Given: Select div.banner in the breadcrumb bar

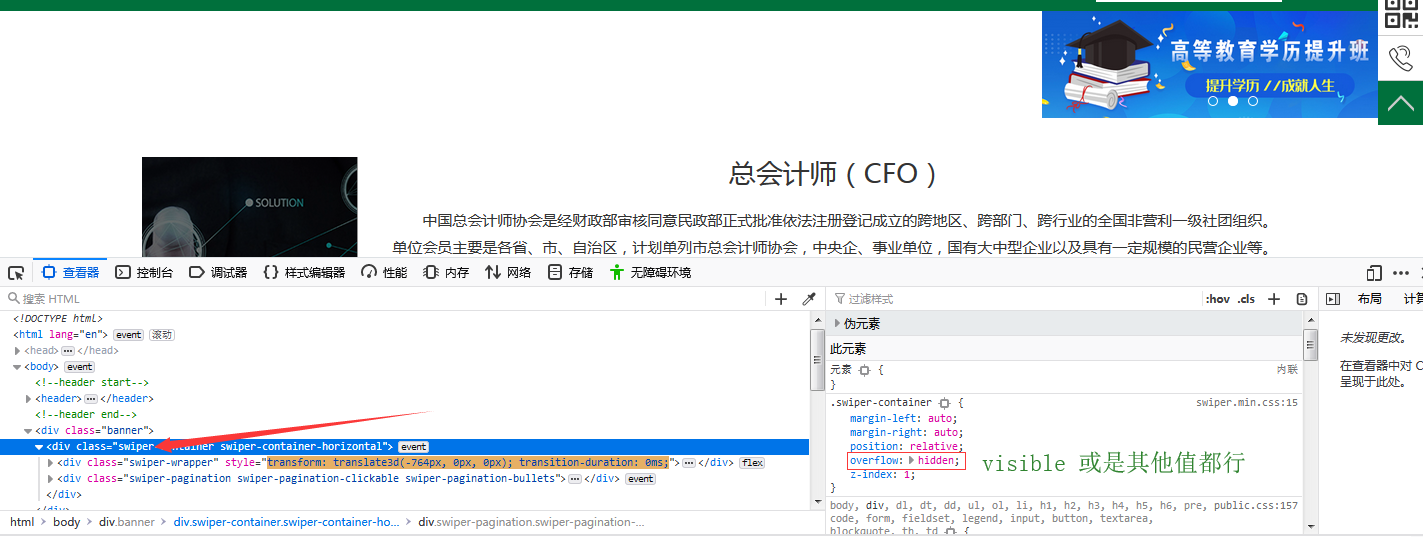Looking at the screenshot, I should (126, 522).
